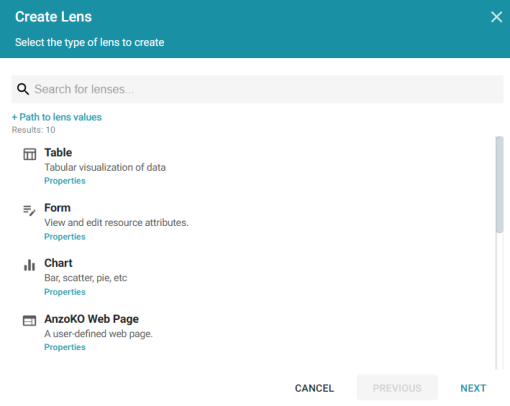Click the AnzoKO Web Page icon

coord(29,321)
